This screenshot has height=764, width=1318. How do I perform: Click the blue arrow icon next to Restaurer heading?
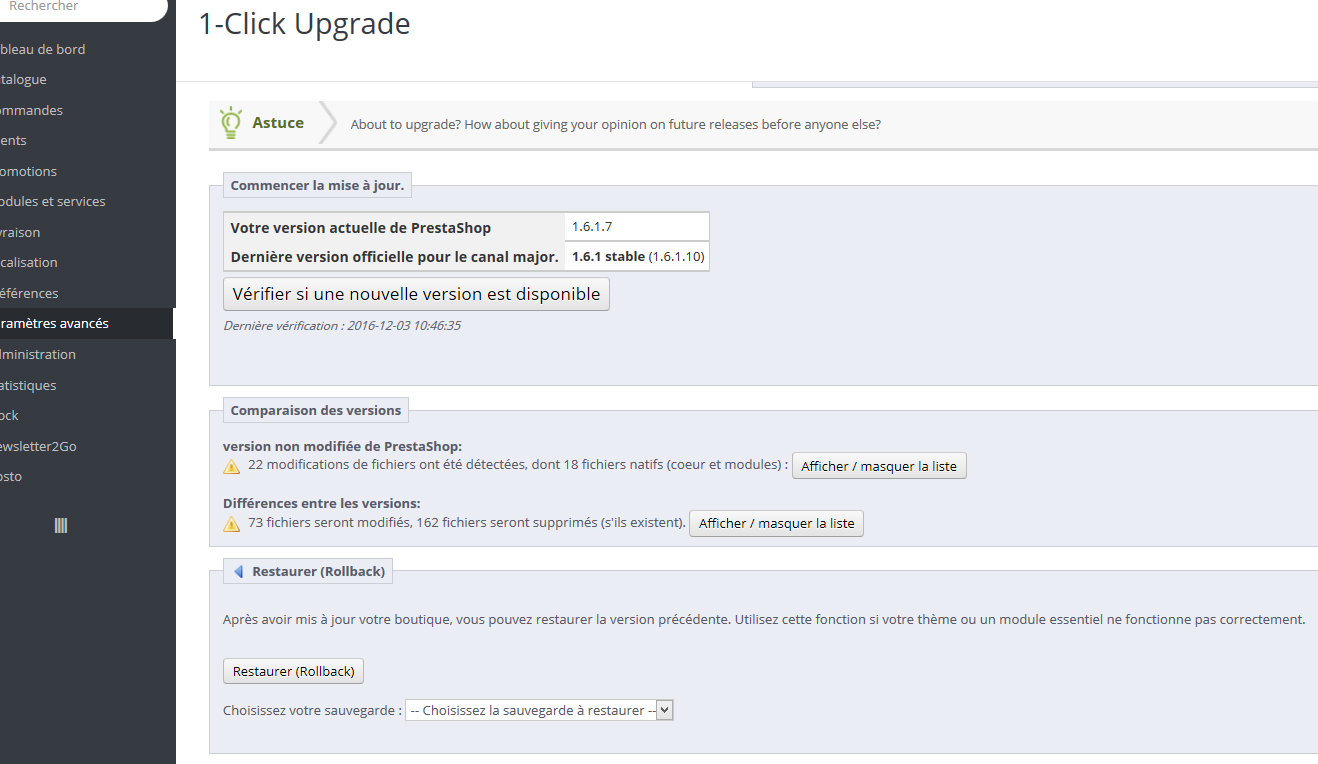238,572
